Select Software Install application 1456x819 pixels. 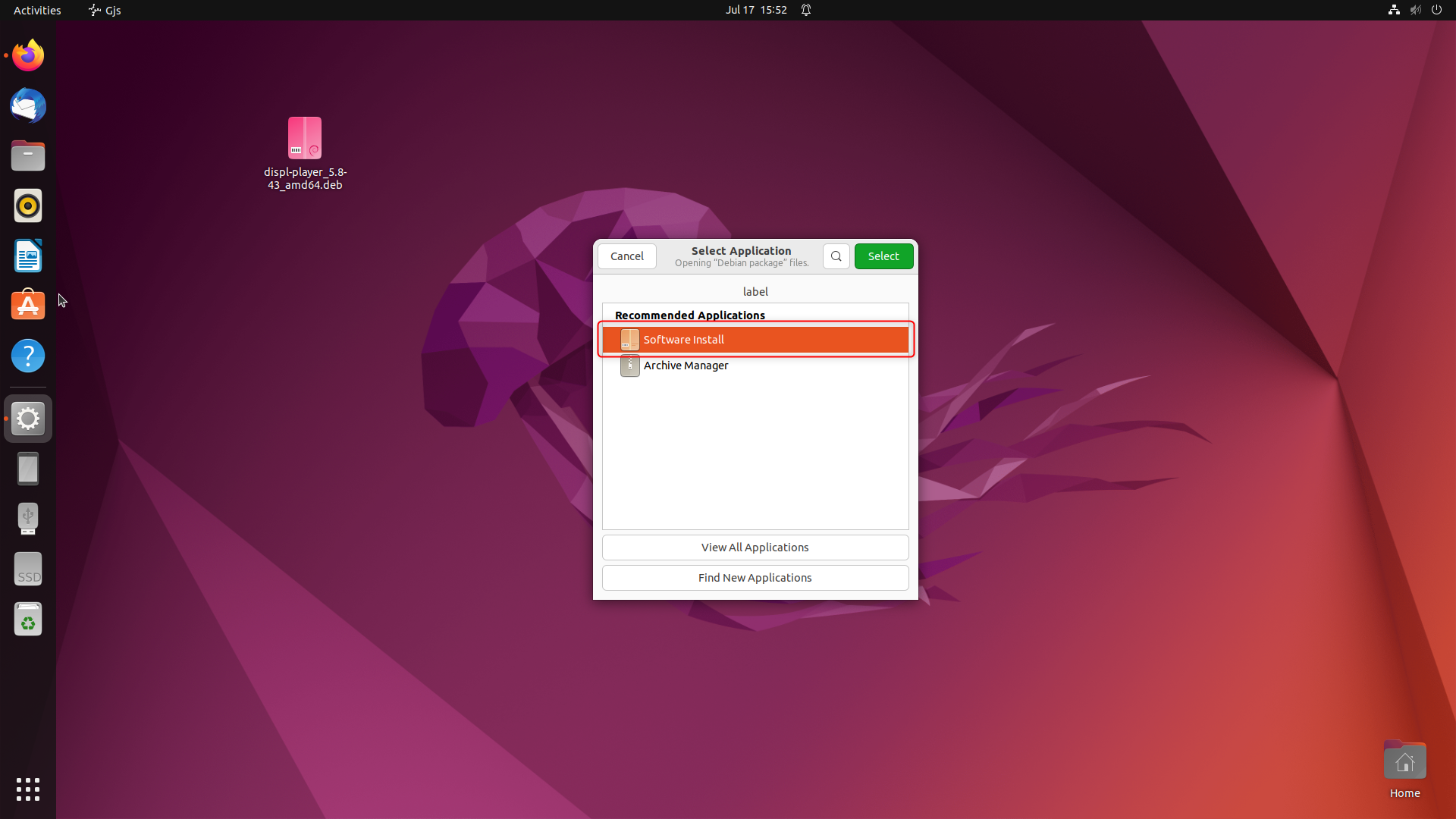pyautogui.click(x=755, y=340)
